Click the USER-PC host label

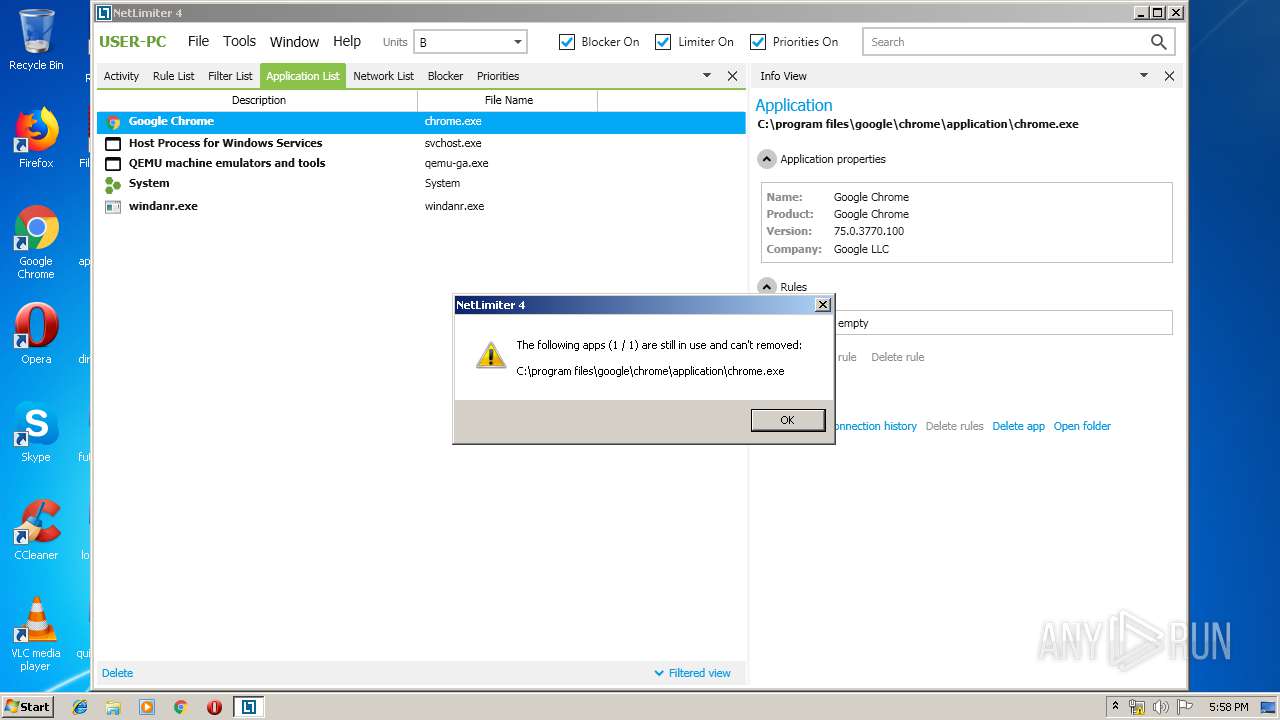tap(133, 41)
